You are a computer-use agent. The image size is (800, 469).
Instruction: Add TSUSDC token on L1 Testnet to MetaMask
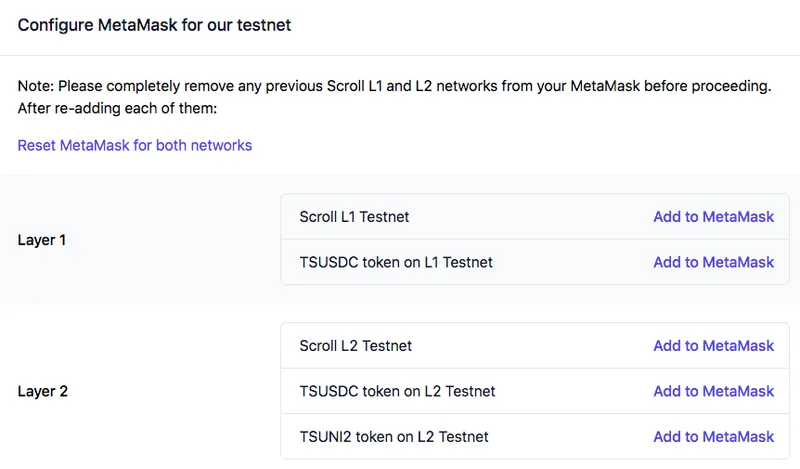coord(713,262)
